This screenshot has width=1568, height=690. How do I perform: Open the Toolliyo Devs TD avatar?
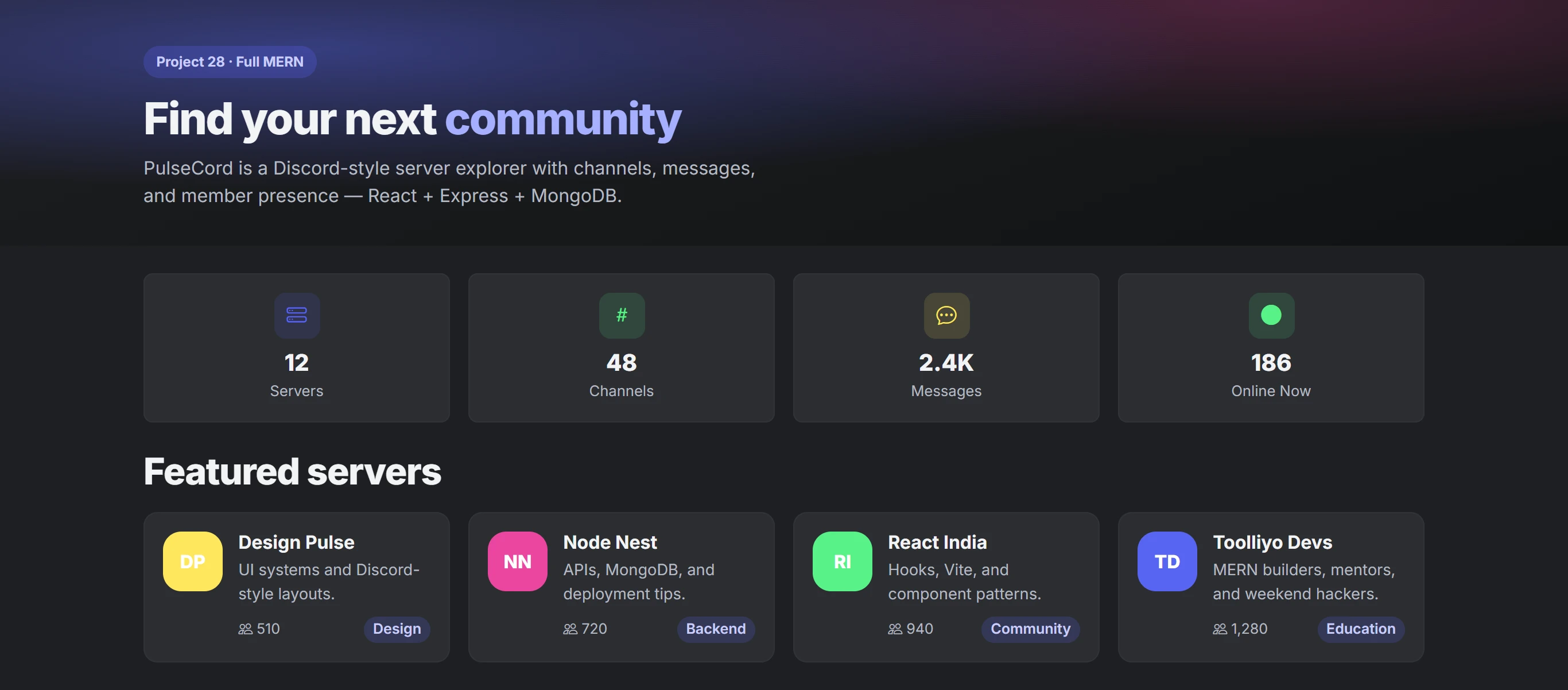[1167, 561]
